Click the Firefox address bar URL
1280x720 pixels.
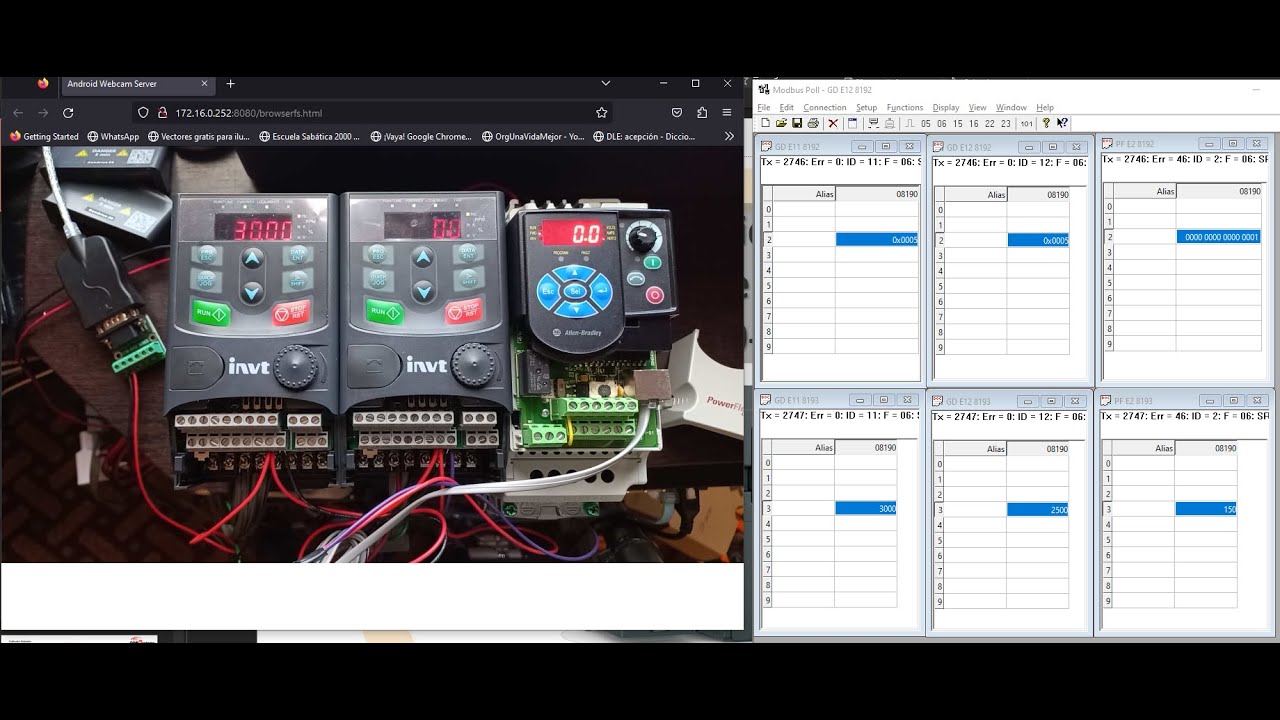tap(249, 113)
